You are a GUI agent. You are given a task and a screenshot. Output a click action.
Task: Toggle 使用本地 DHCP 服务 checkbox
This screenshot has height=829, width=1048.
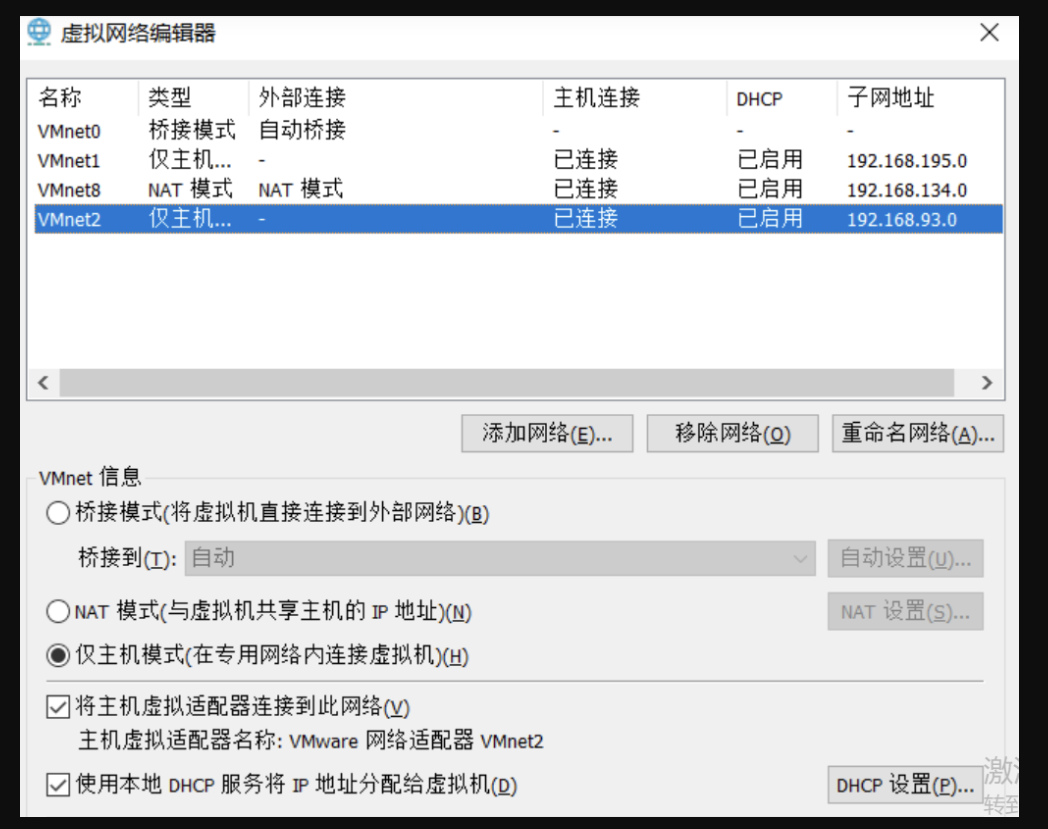pos(58,784)
